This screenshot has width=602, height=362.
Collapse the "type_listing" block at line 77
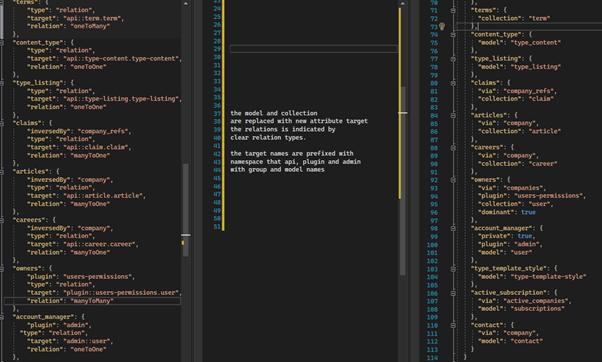point(453,59)
